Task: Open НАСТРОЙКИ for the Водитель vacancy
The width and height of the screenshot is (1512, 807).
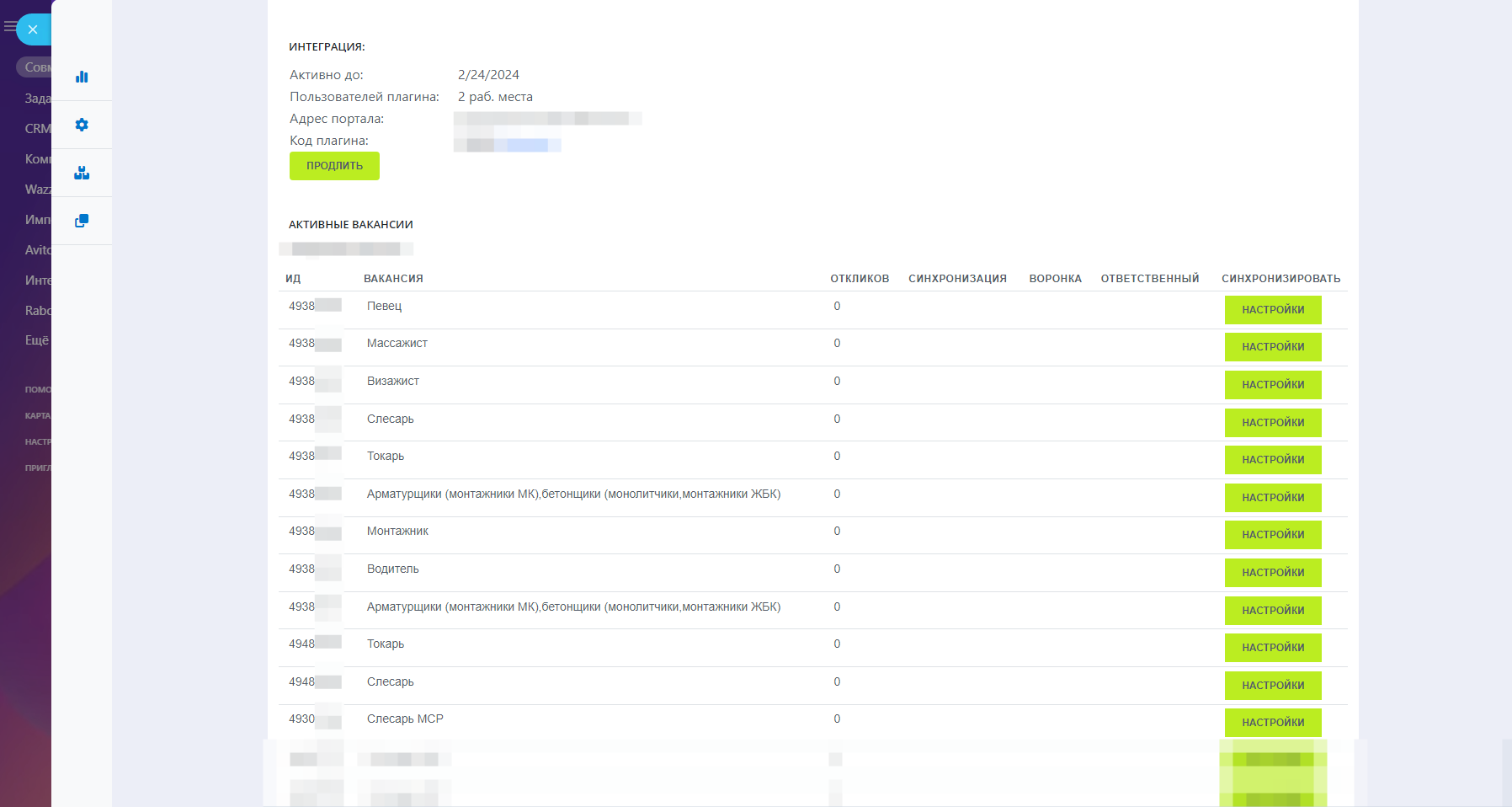Action: click(x=1273, y=573)
